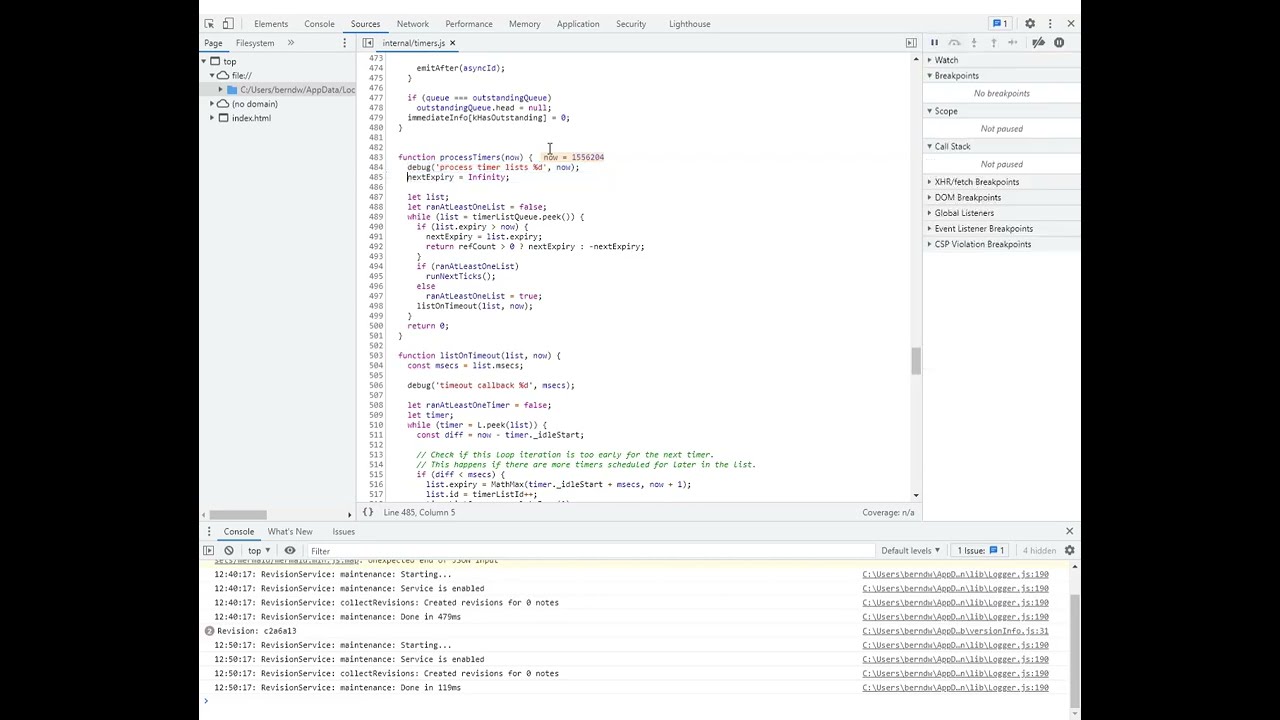The height and width of the screenshot is (720, 1280).
Task: Open the Memory panel
Action: pyautogui.click(x=524, y=24)
